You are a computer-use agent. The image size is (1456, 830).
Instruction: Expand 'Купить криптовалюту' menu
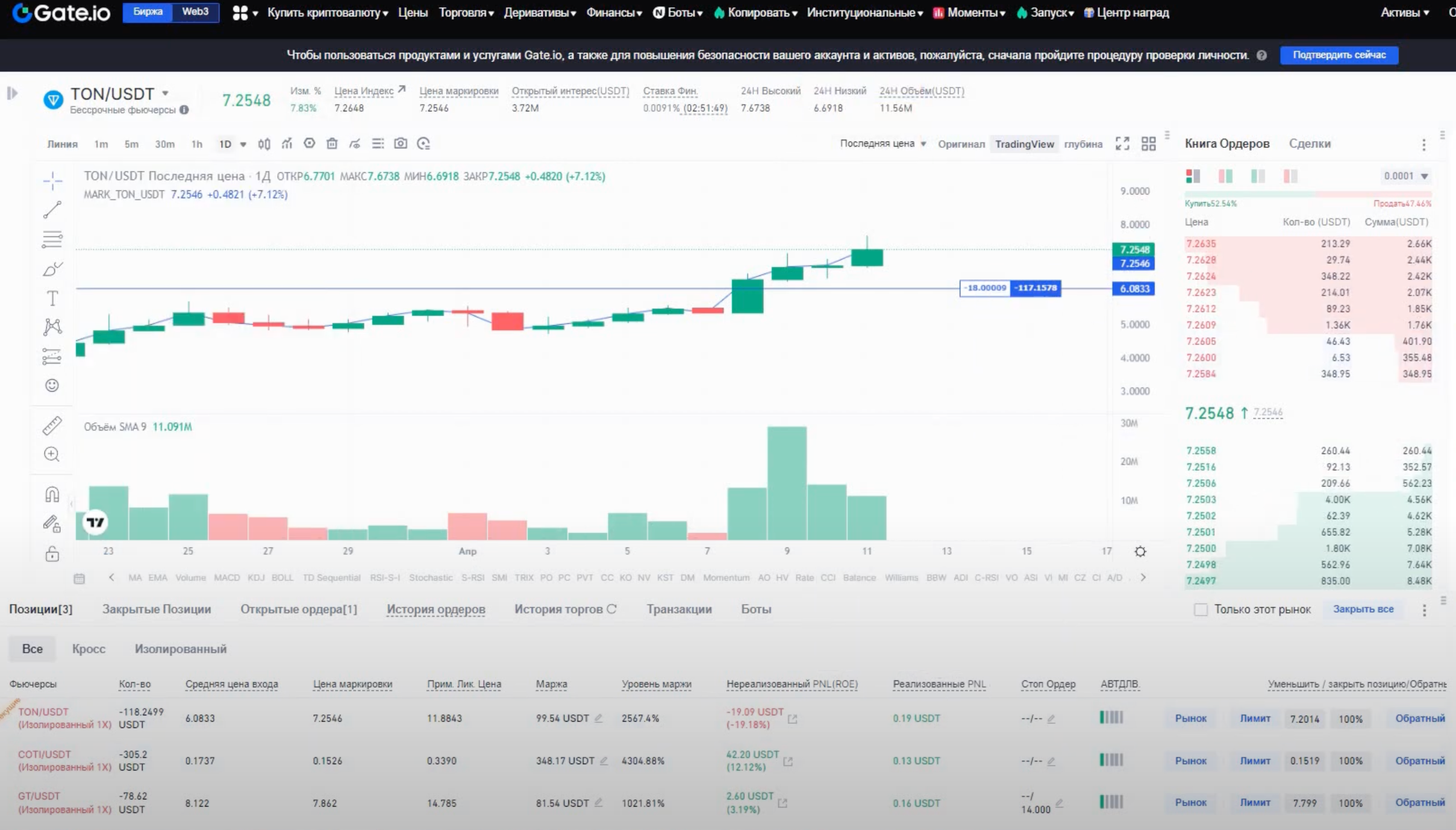(328, 13)
